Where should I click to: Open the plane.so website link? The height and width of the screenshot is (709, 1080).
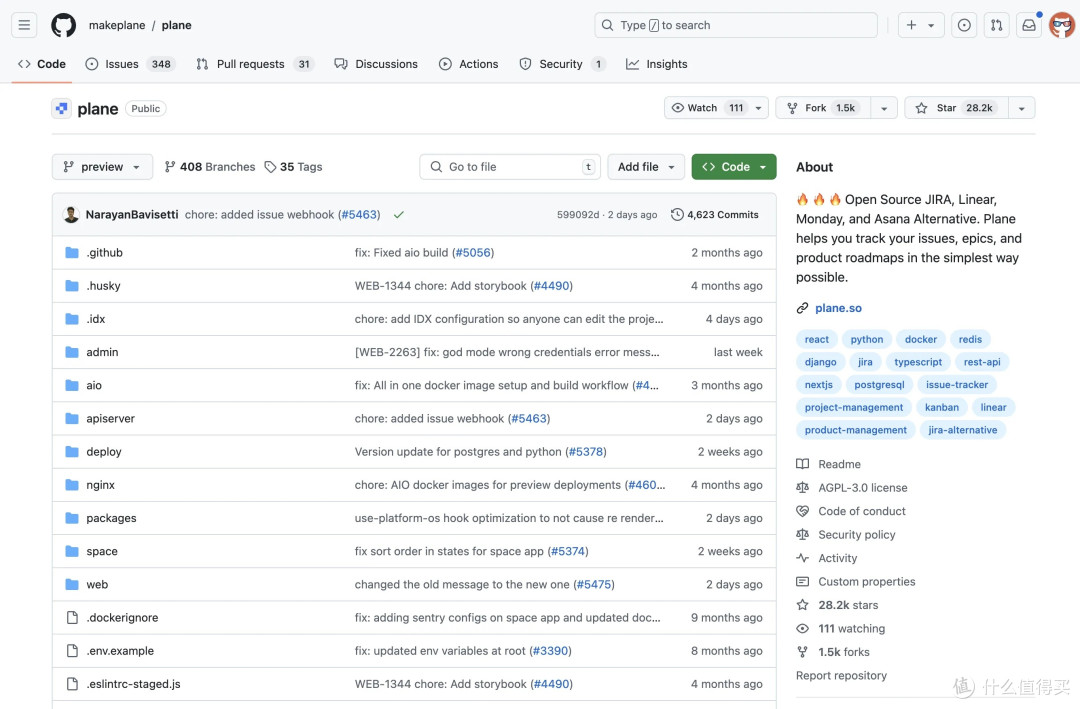838,308
